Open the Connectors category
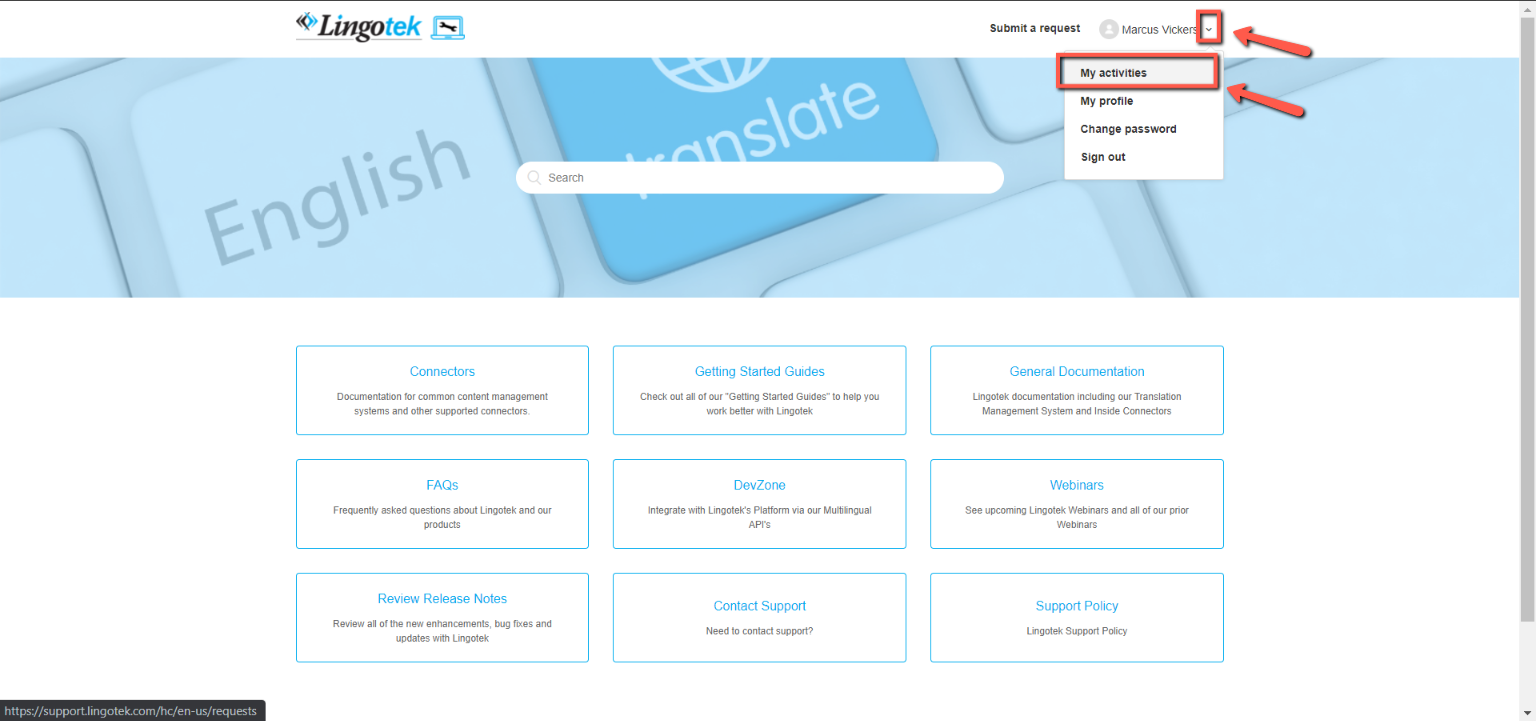The height and width of the screenshot is (721, 1536). (x=442, y=372)
